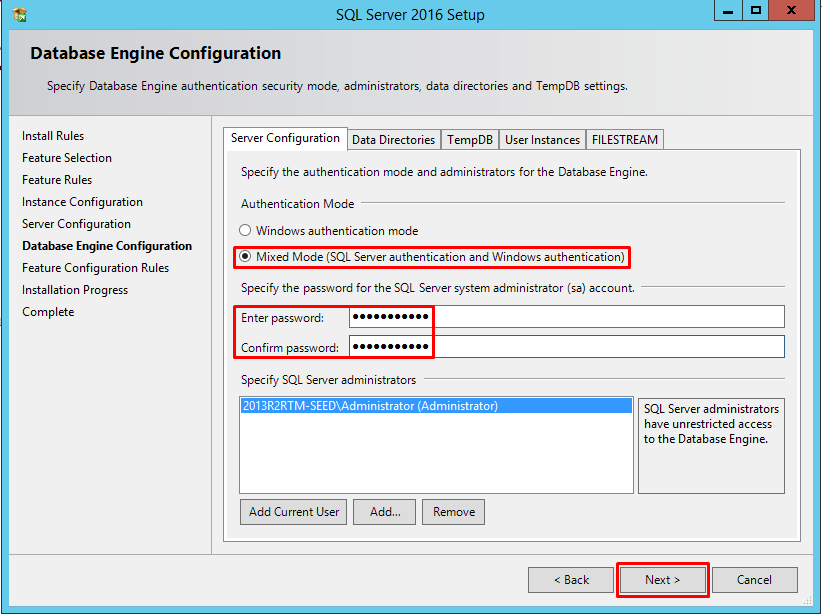
Task: Switch to the Data Directories tab
Action: [x=393, y=140]
